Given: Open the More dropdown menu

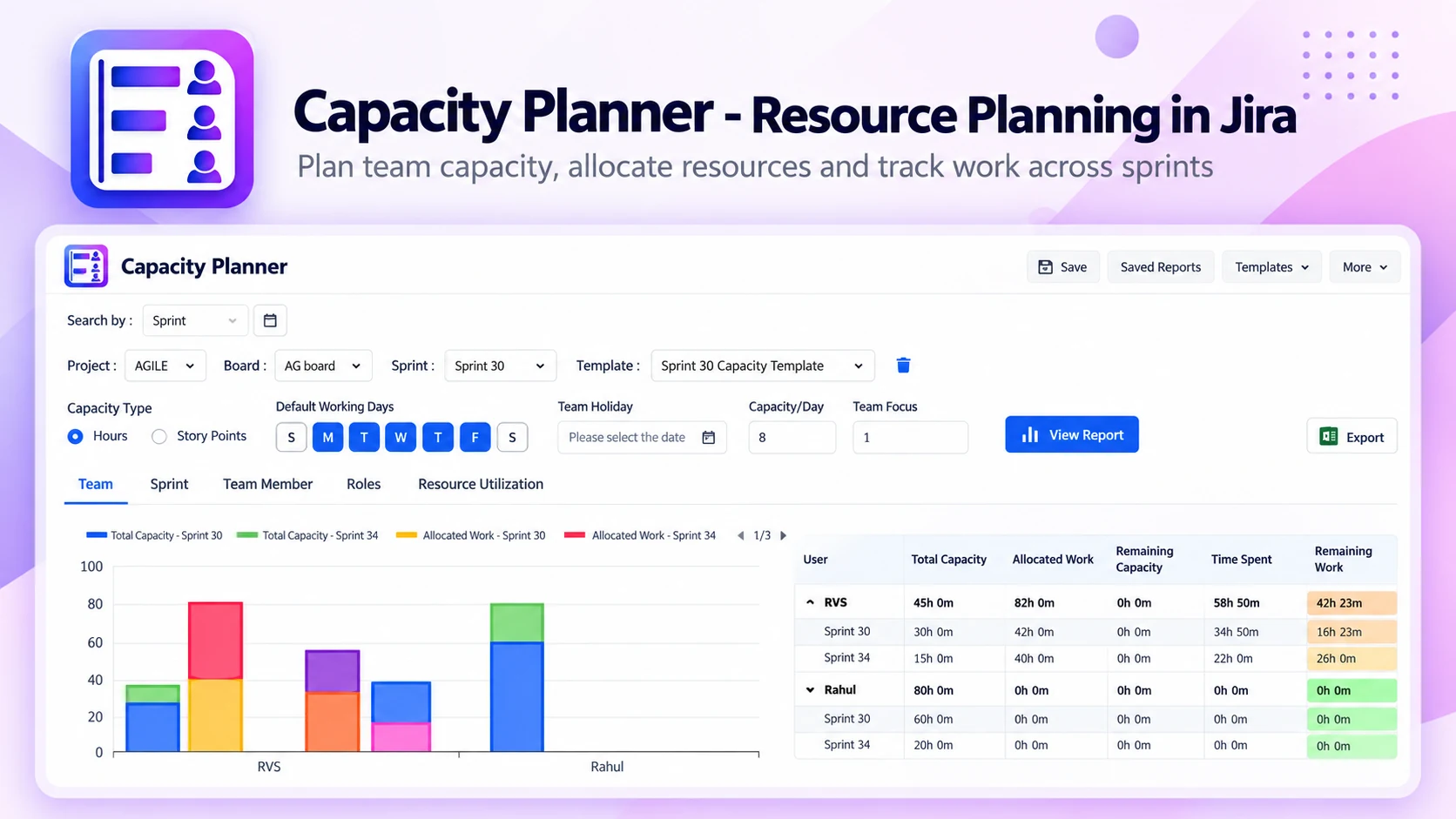Looking at the screenshot, I should (x=1365, y=267).
